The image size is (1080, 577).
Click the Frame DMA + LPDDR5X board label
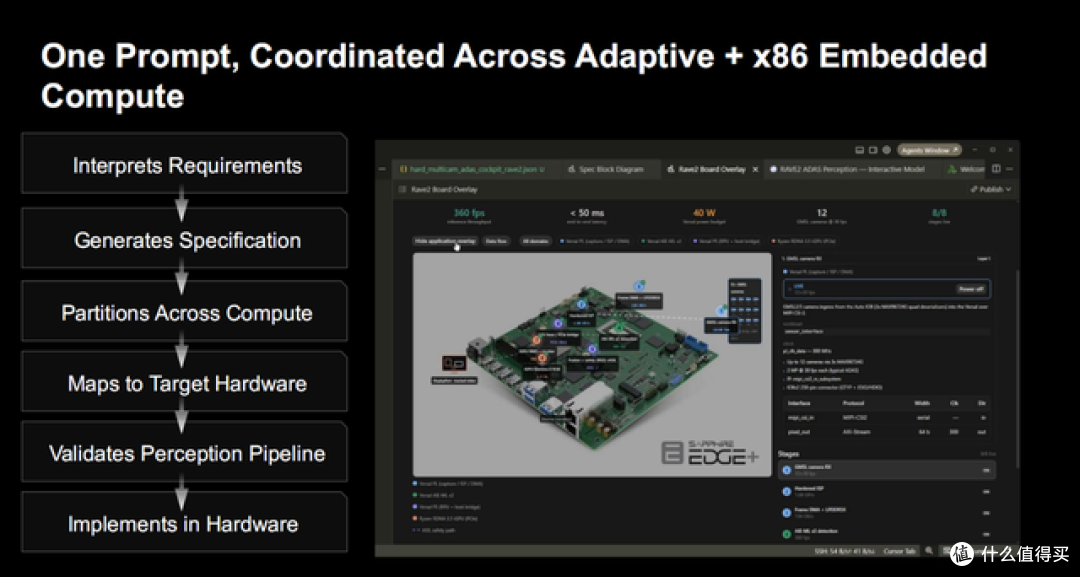pyautogui.click(x=639, y=301)
